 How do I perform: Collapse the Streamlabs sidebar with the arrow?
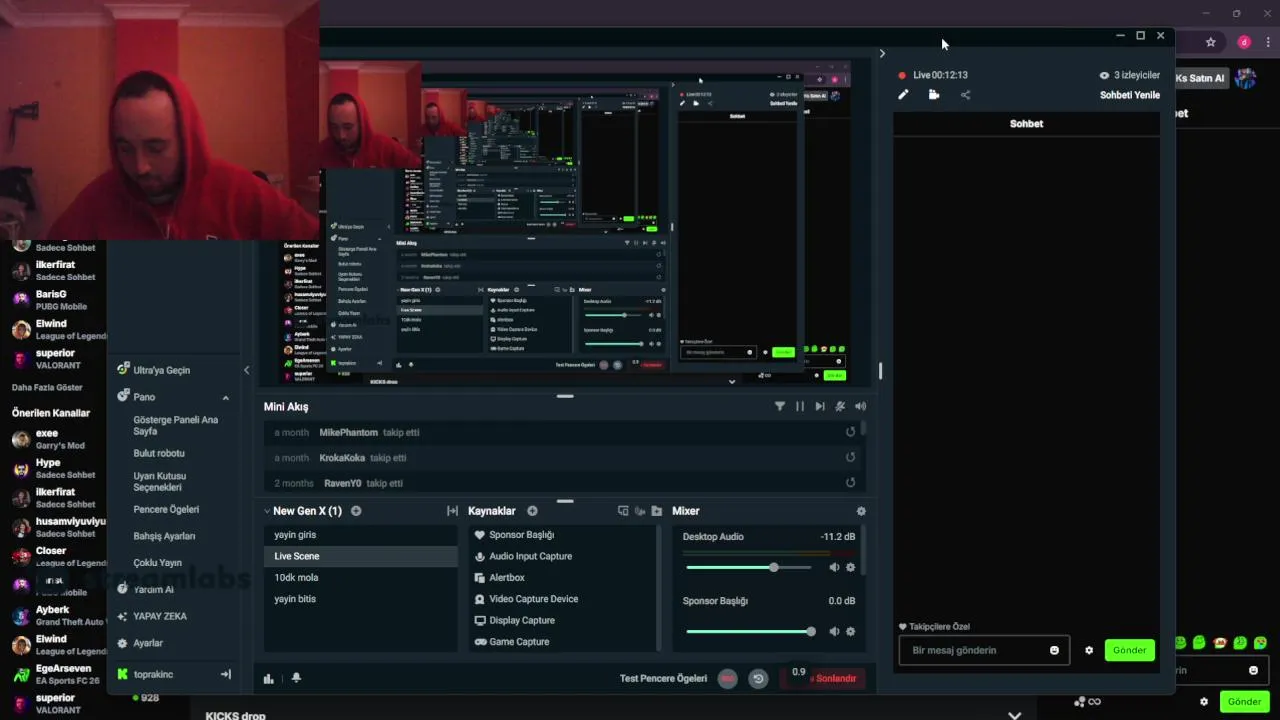click(x=246, y=370)
